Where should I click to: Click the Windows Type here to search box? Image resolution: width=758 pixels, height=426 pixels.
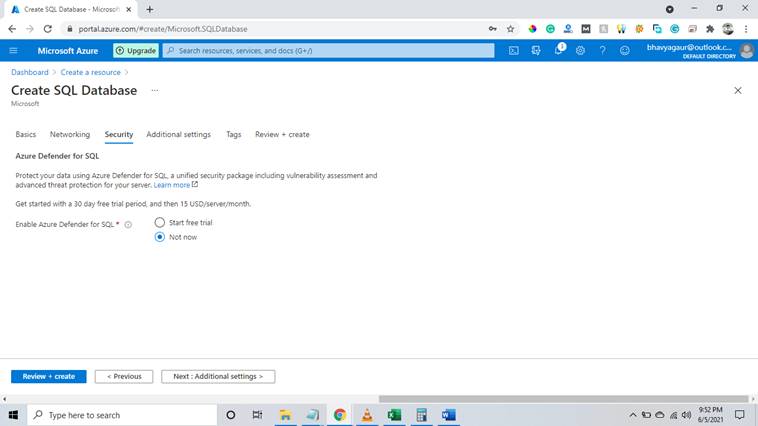tap(122, 415)
